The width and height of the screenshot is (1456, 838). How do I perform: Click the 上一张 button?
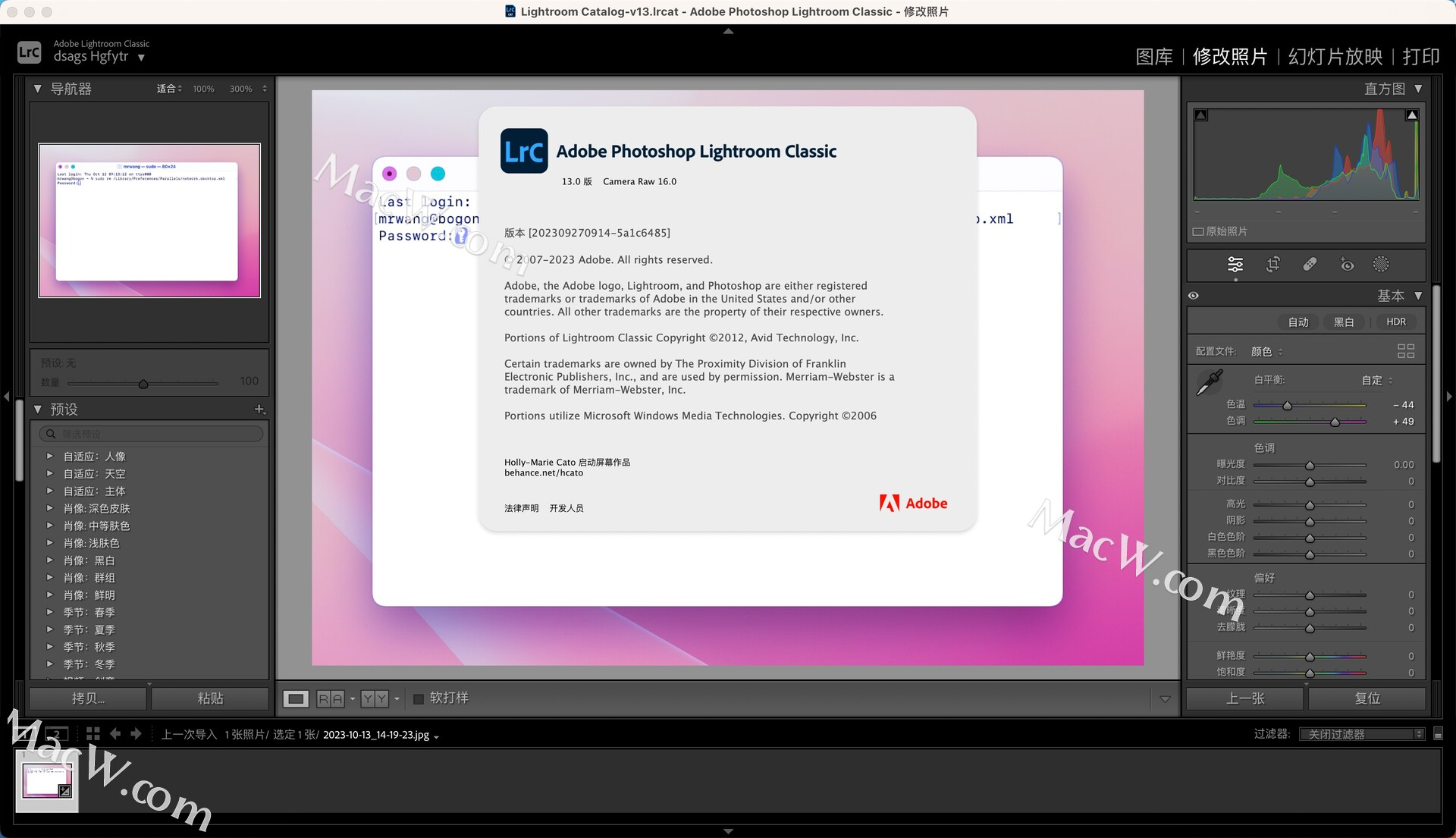tap(1245, 698)
